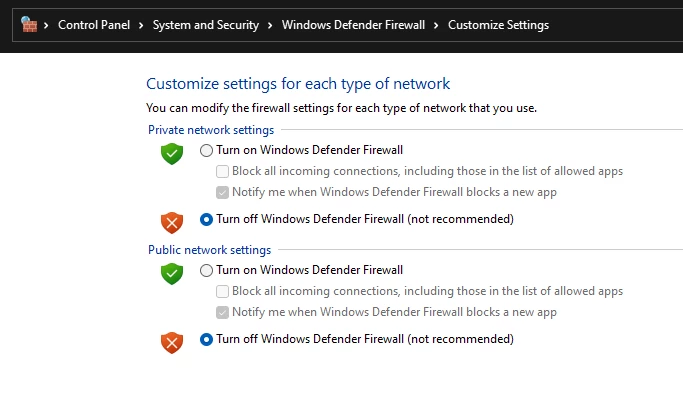Check Block all incoming connections under Private

(223, 171)
